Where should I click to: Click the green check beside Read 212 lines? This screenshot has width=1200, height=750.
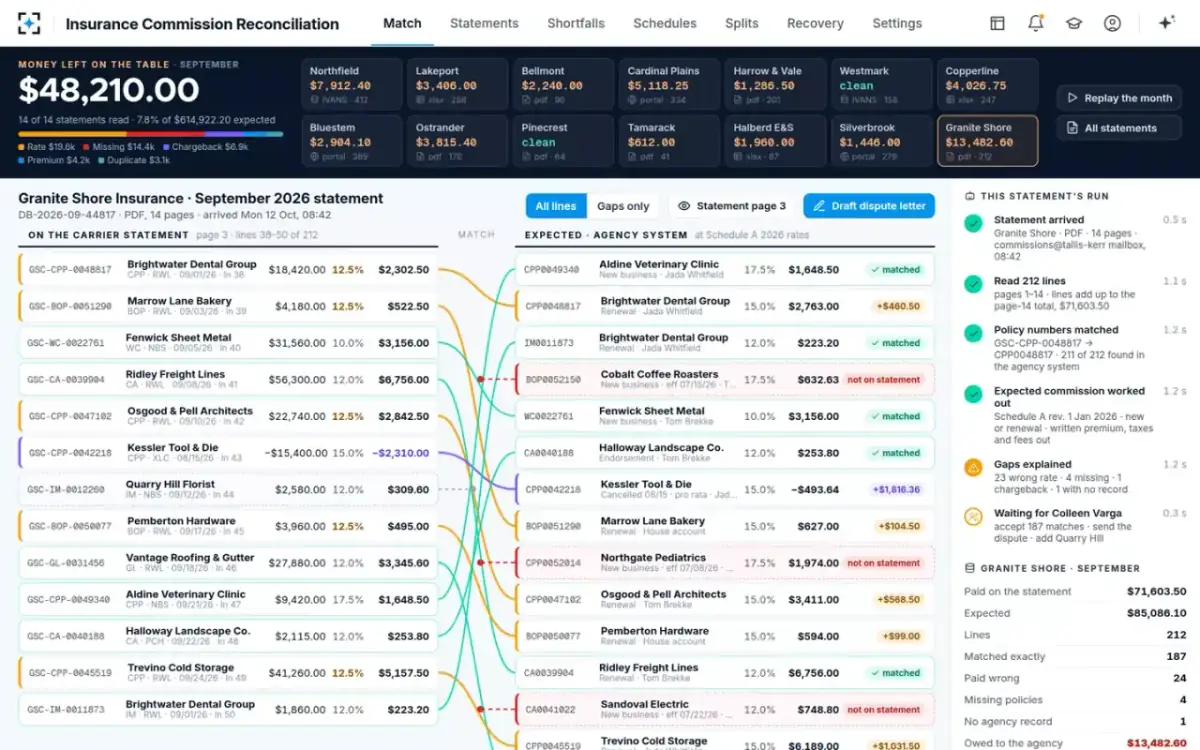click(x=973, y=285)
